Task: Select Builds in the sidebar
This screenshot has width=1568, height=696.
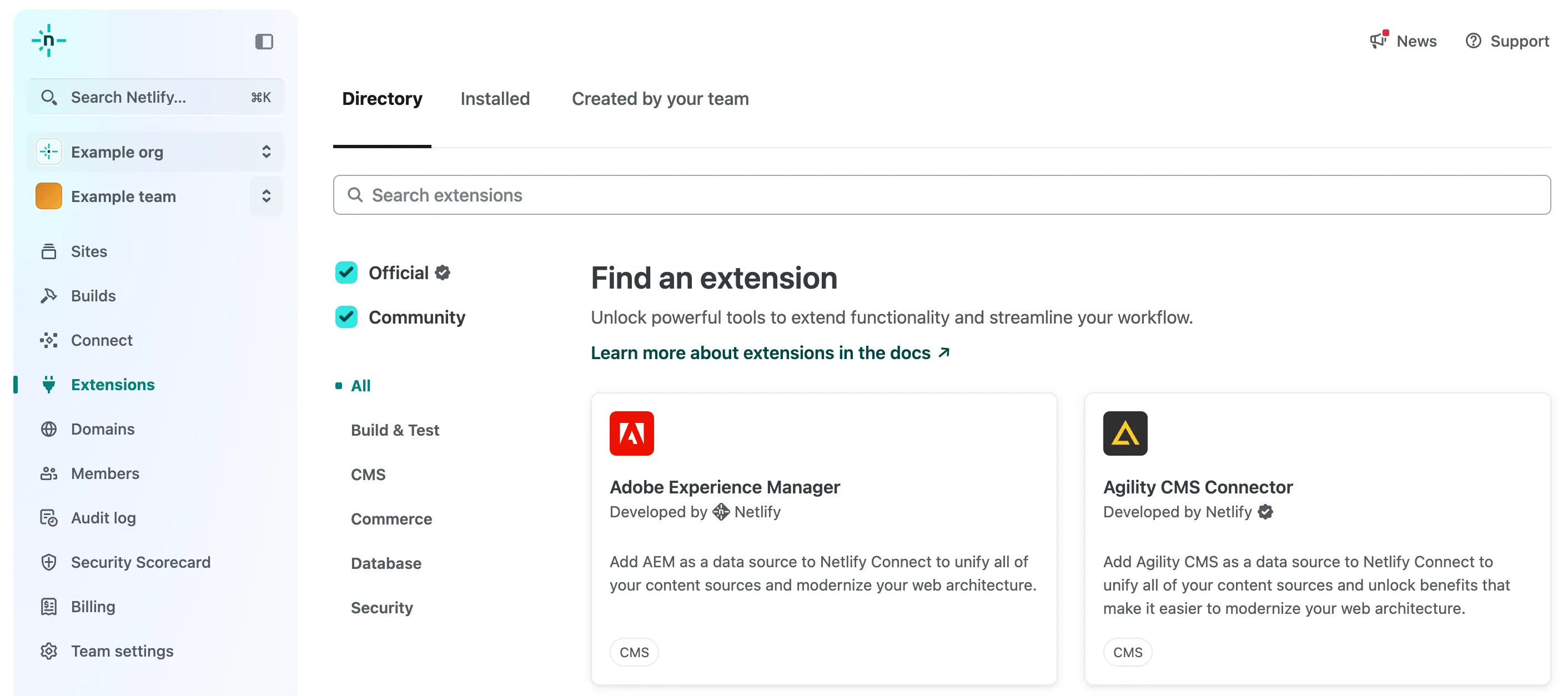Action: click(94, 296)
